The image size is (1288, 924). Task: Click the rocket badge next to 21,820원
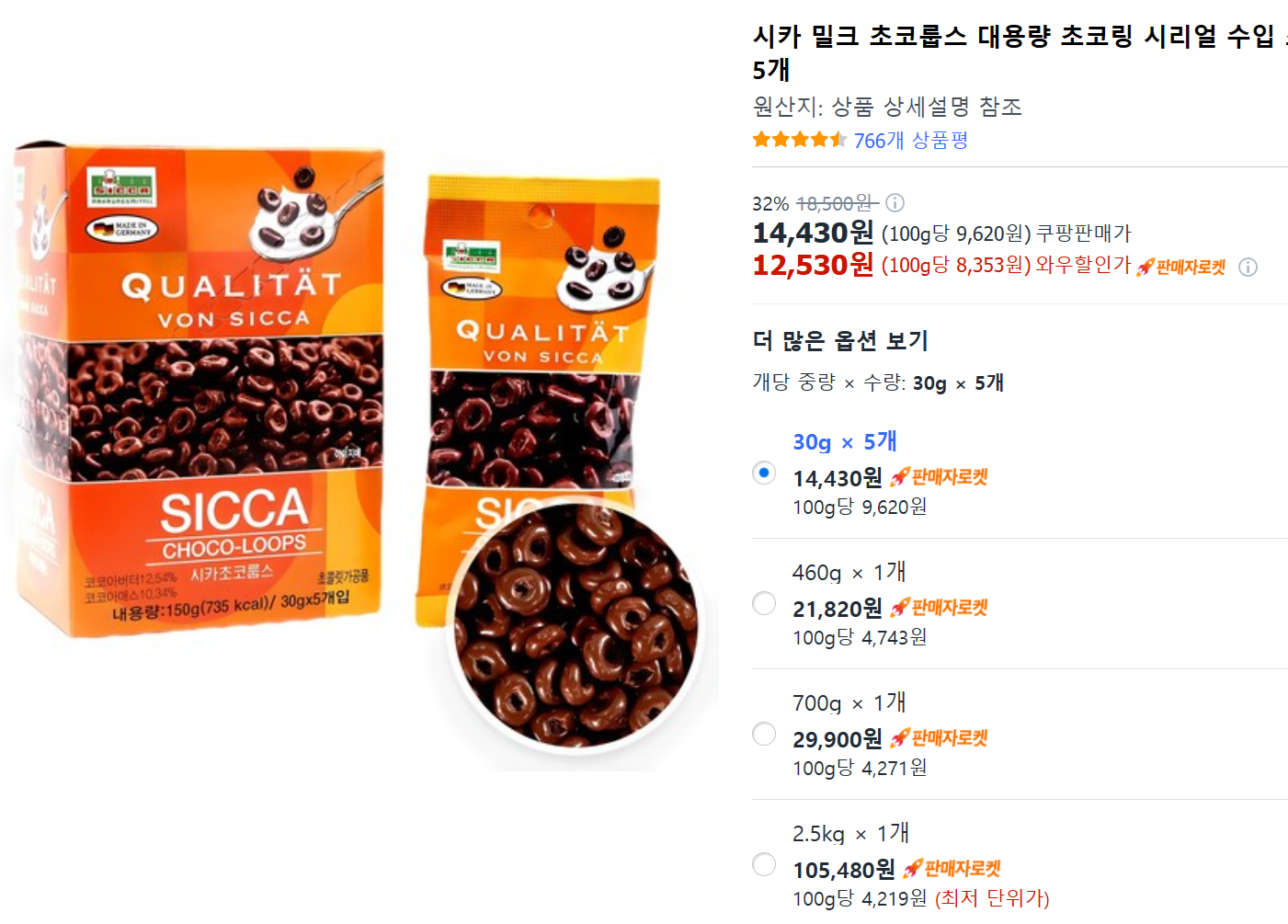pos(939,607)
